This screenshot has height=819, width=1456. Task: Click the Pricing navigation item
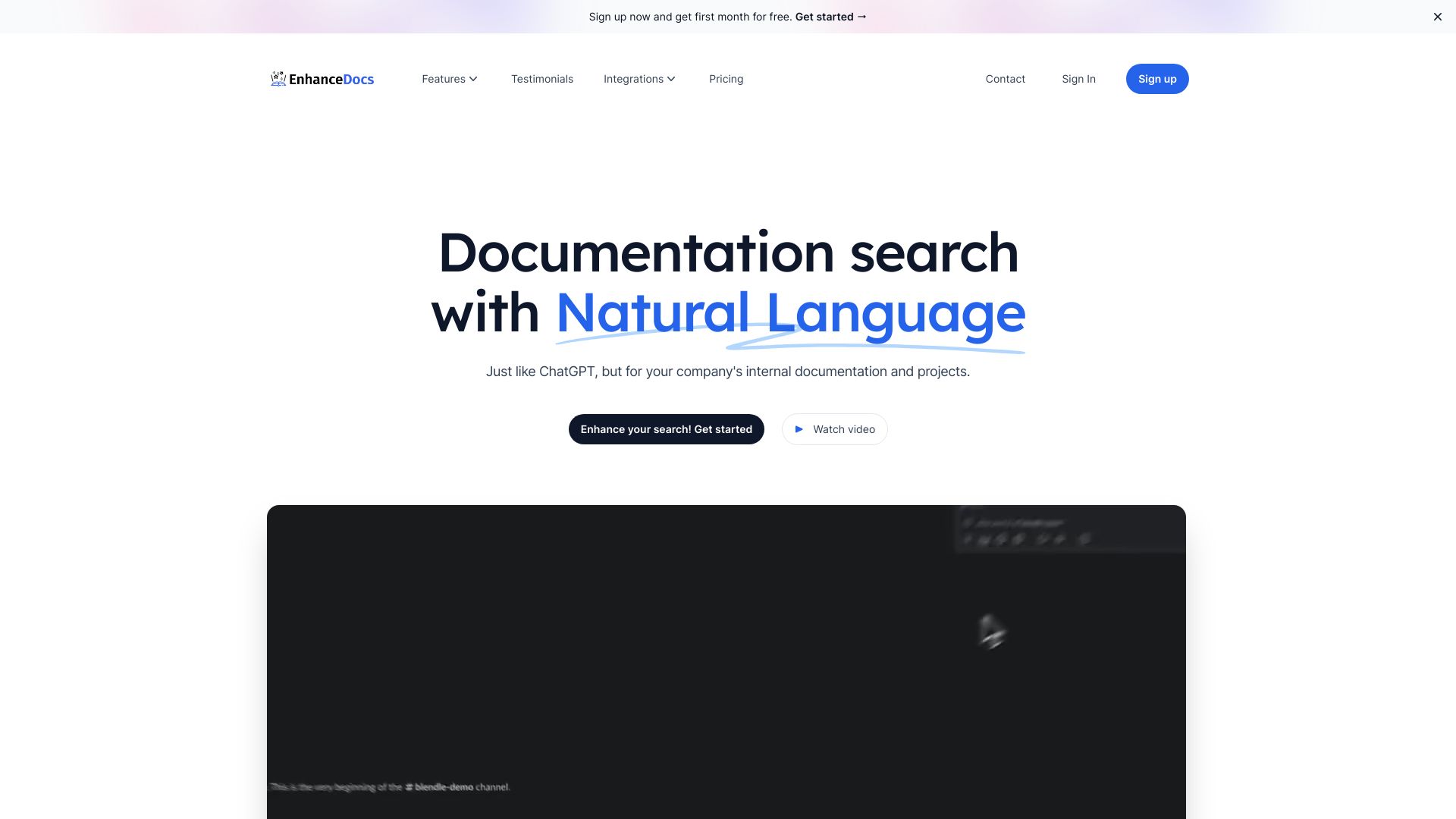[x=726, y=79]
